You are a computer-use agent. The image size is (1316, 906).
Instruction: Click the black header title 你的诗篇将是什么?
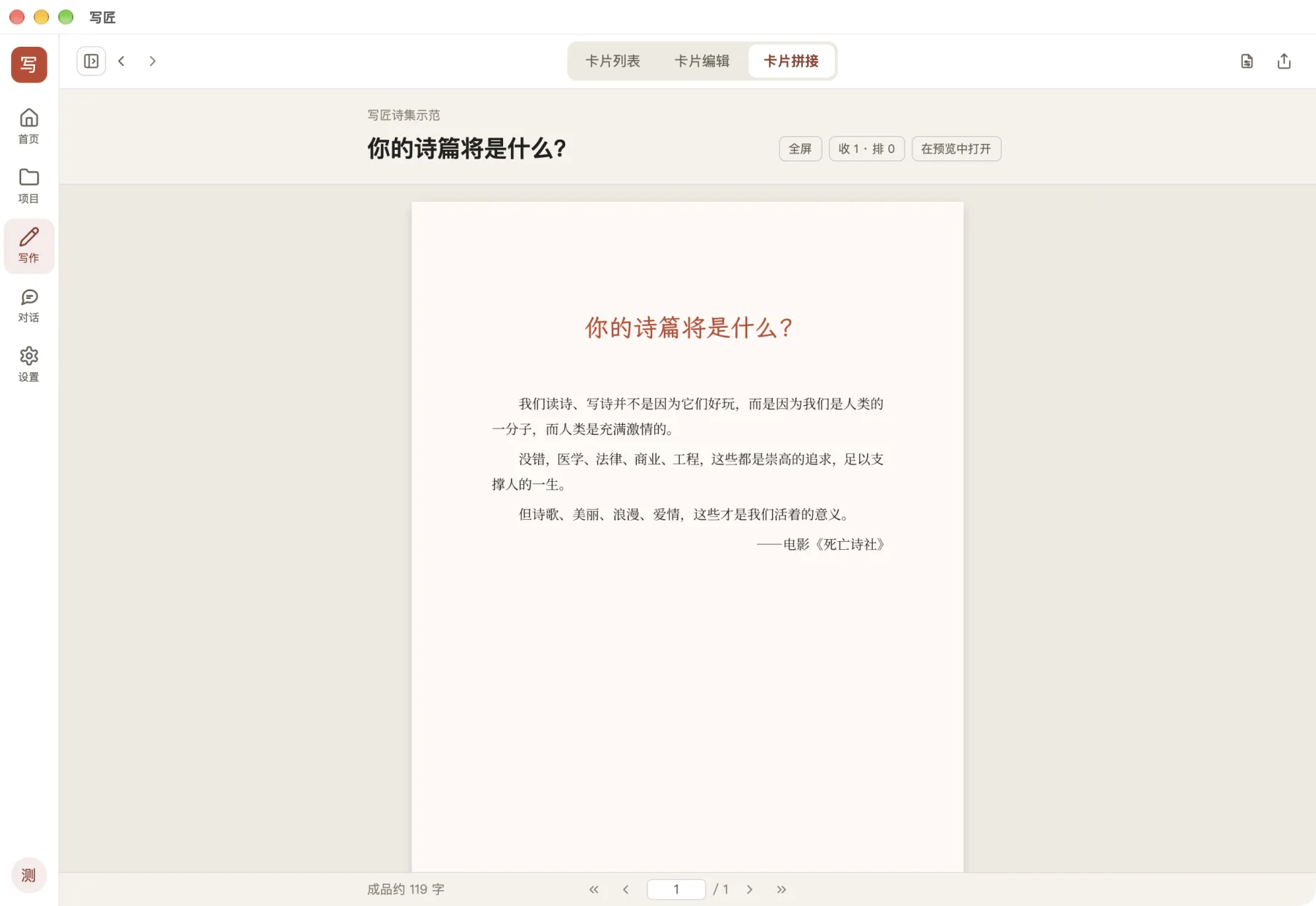pos(466,149)
